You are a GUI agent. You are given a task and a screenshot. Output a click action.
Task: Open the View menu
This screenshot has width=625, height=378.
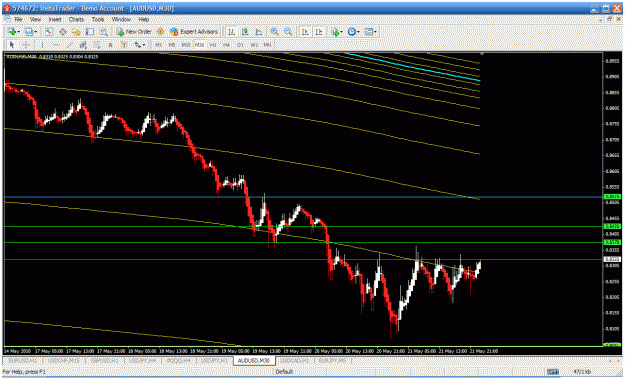tap(35, 19)
